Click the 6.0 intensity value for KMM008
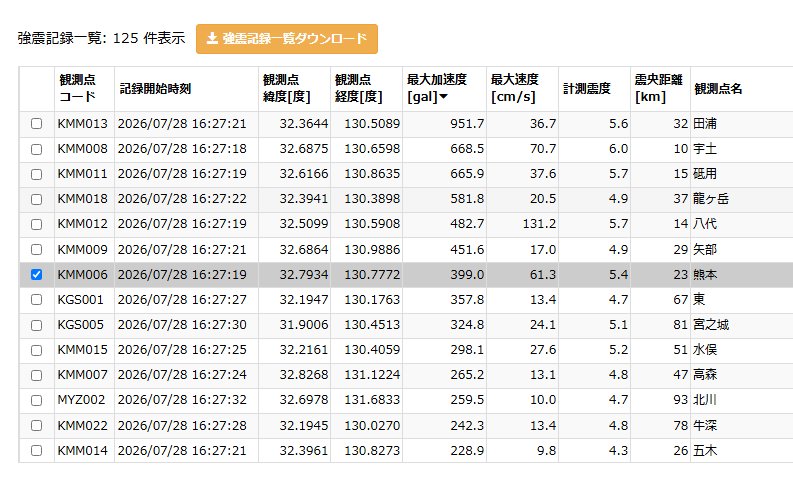793x493 pixels. [618, 149]
